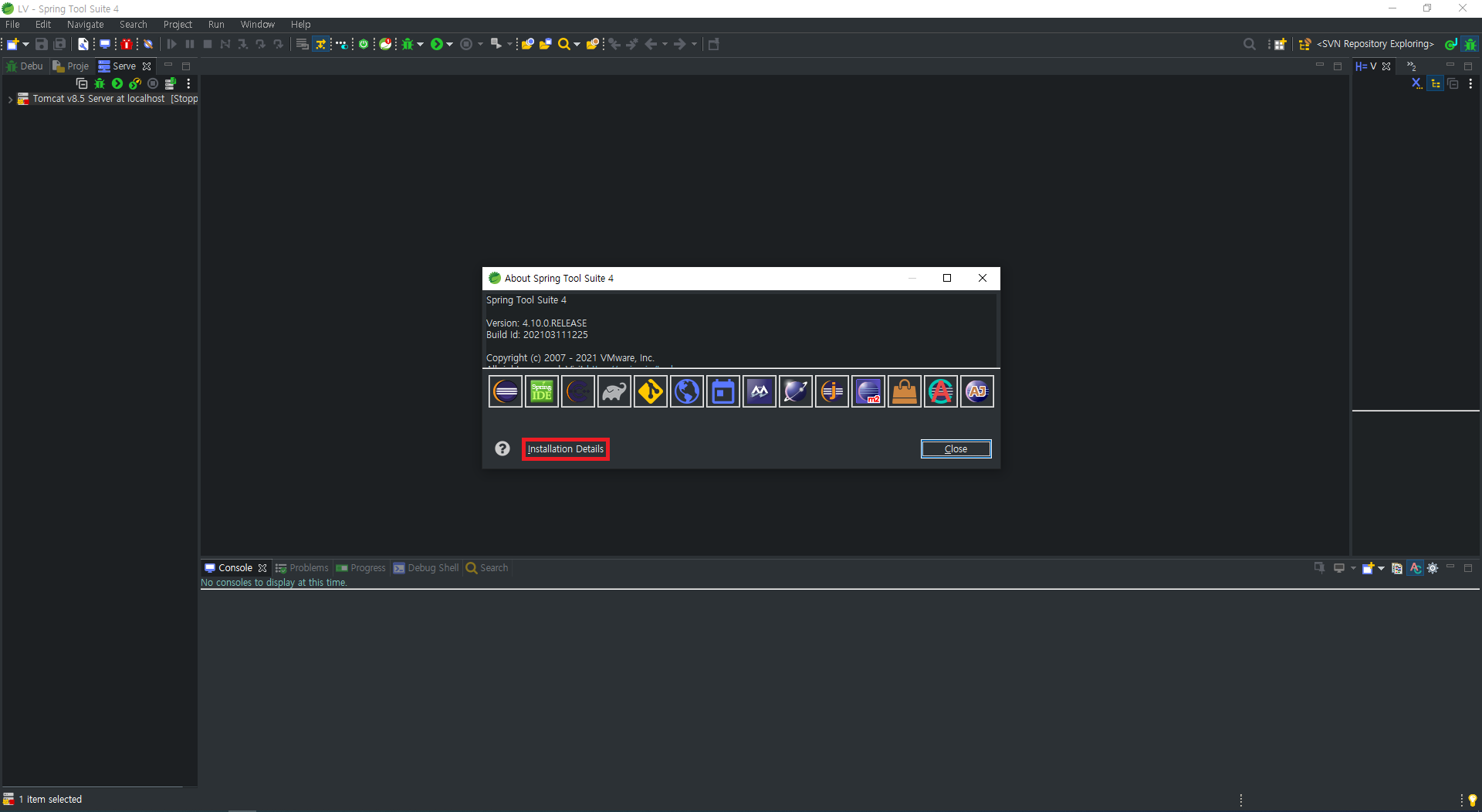Open the Help menu
The width and height of the screenshot is (1482, 812).
coord(301,25)
